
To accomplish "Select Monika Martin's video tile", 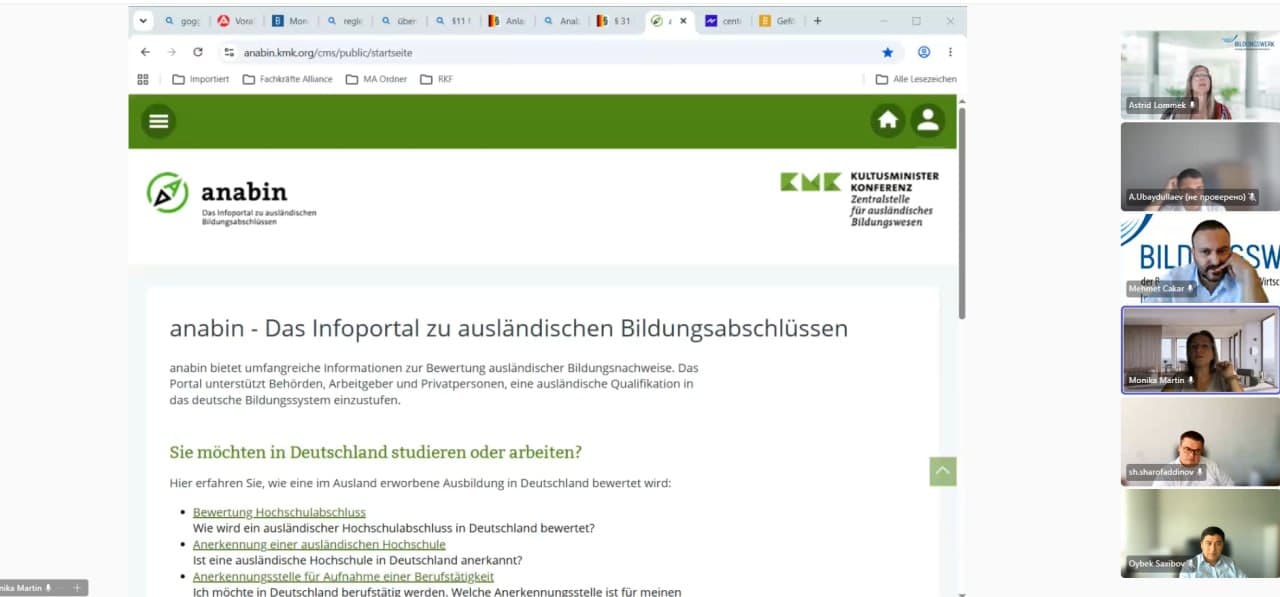I will [1200, 350].
